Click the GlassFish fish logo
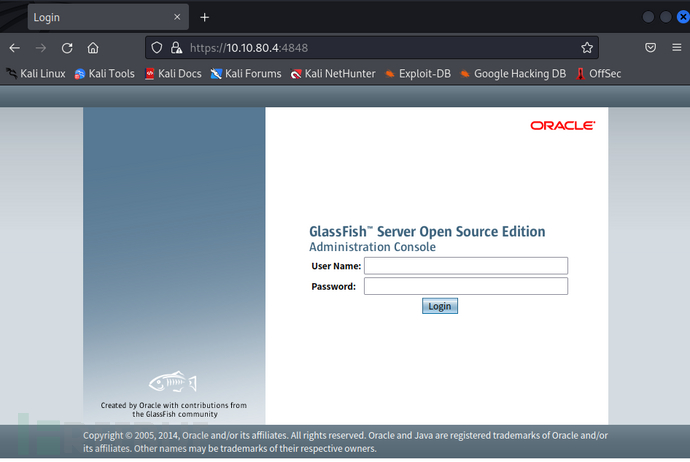 (173, 381)
